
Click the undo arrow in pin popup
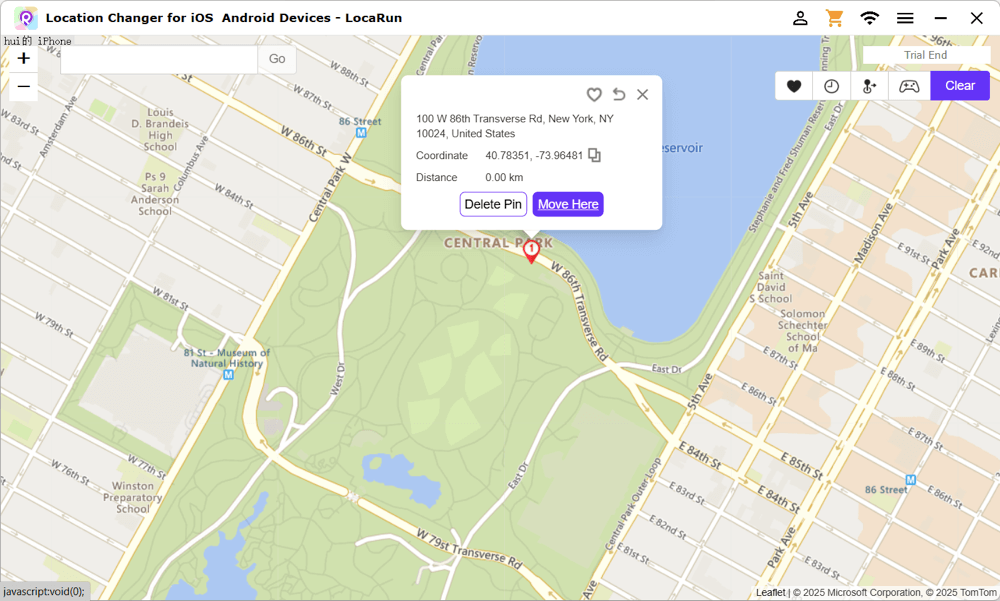tap(619, 94)
